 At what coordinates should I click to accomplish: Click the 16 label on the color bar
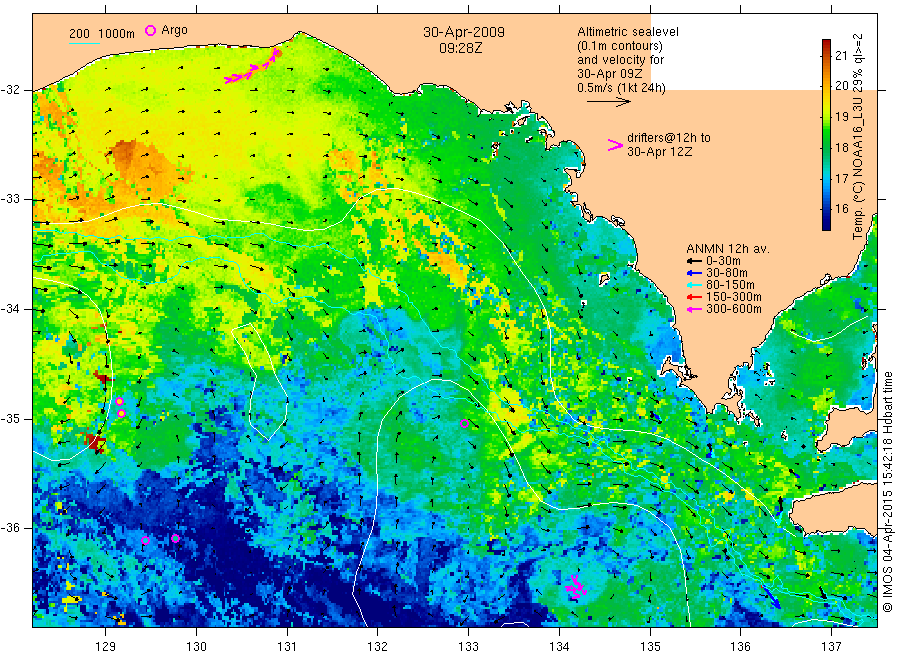coord(841,209)
